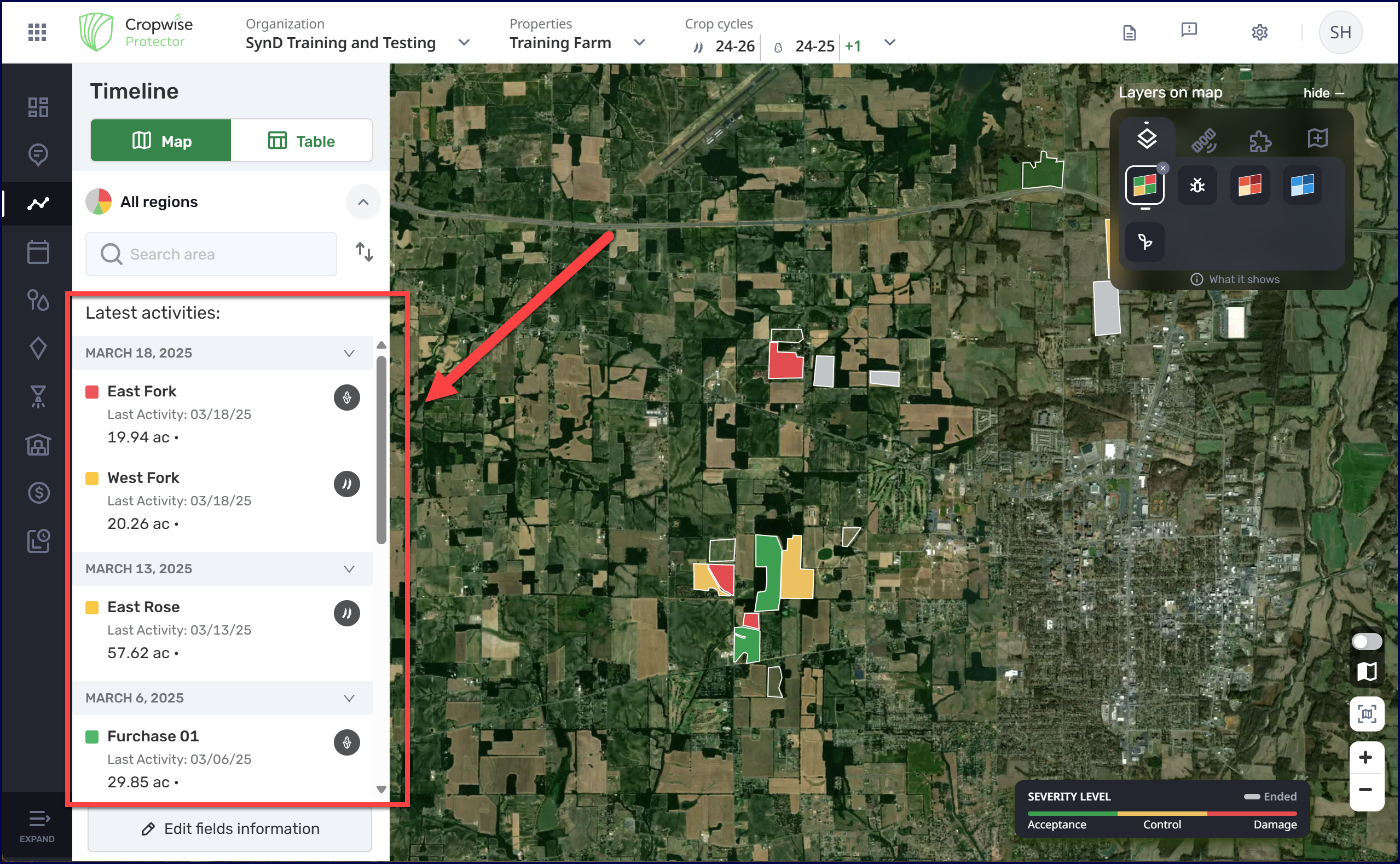Collapse the March 18, 2025 group
The width and height of the screenshot is (1400, 864).
349,353
